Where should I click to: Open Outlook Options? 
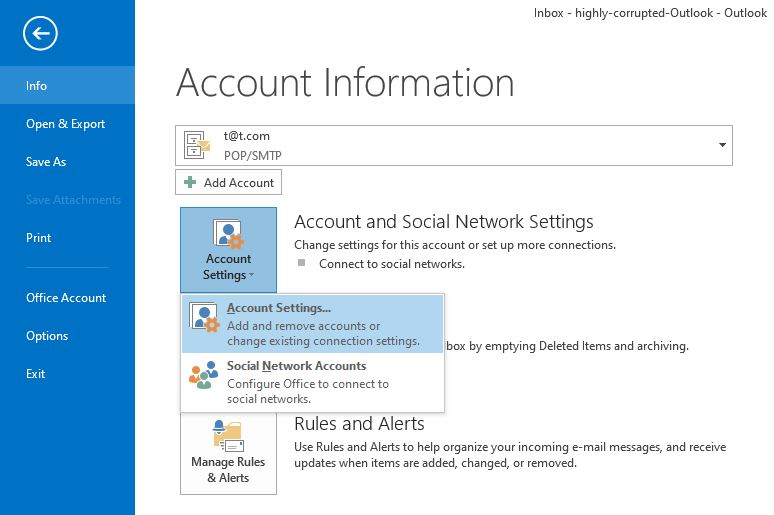(x=67, y=336)
